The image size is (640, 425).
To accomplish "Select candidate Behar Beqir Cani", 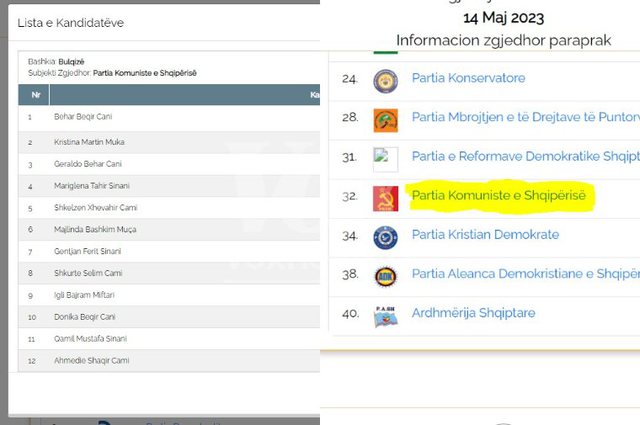I will point(83,117).
